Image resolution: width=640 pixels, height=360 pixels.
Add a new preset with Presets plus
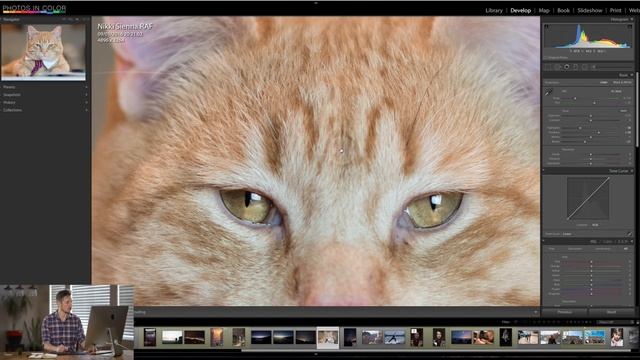tap(86, 87)
